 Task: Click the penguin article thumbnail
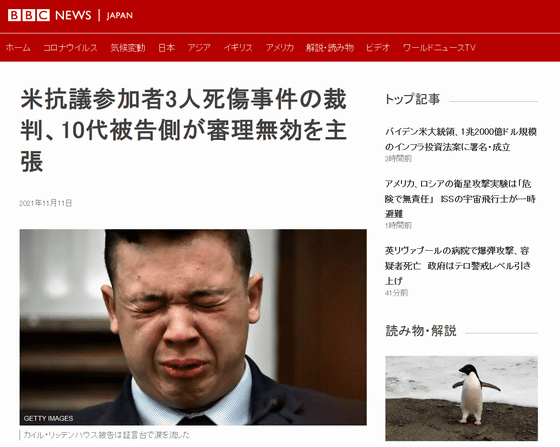point(461,398)
